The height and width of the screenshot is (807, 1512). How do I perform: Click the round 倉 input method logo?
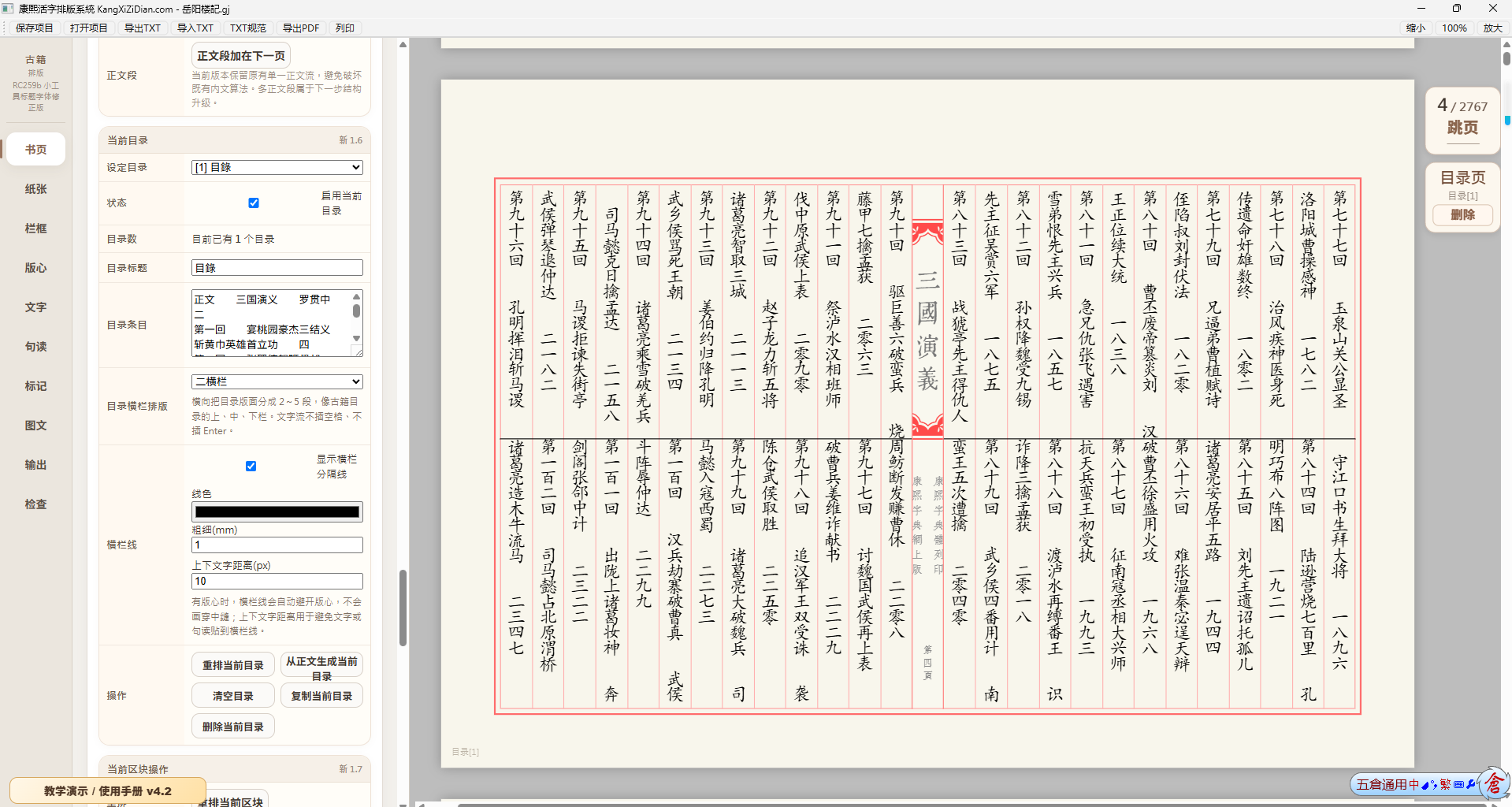1494,783
